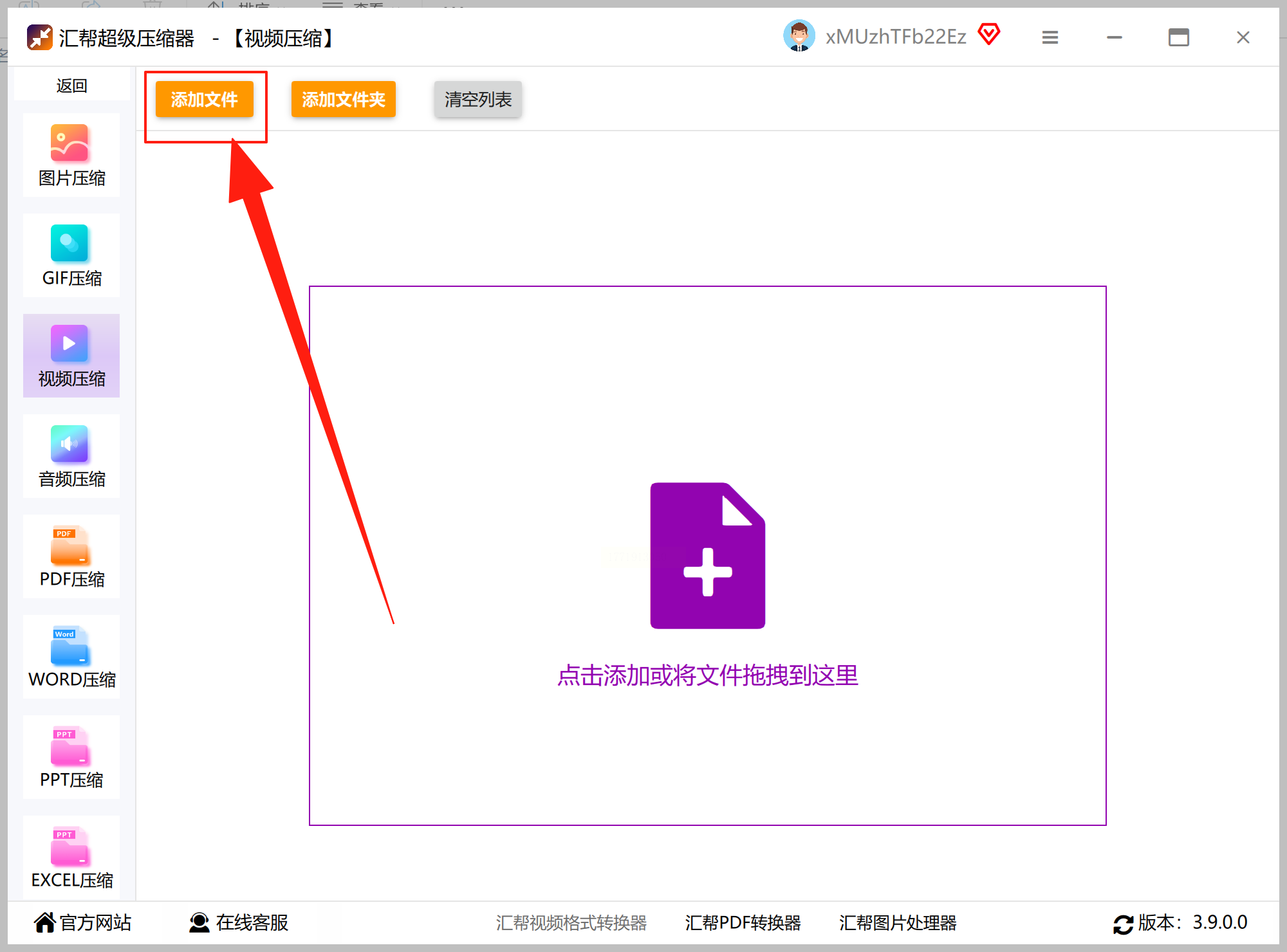Open the hamburger menu in title bar
The height and width of the screenshot is (952, 1287).
pos(1050,37)
